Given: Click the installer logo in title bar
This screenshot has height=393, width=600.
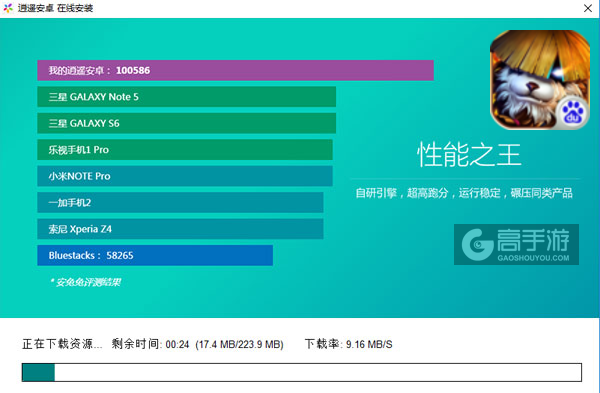Looking at the screenshot, I should point(8,8).
